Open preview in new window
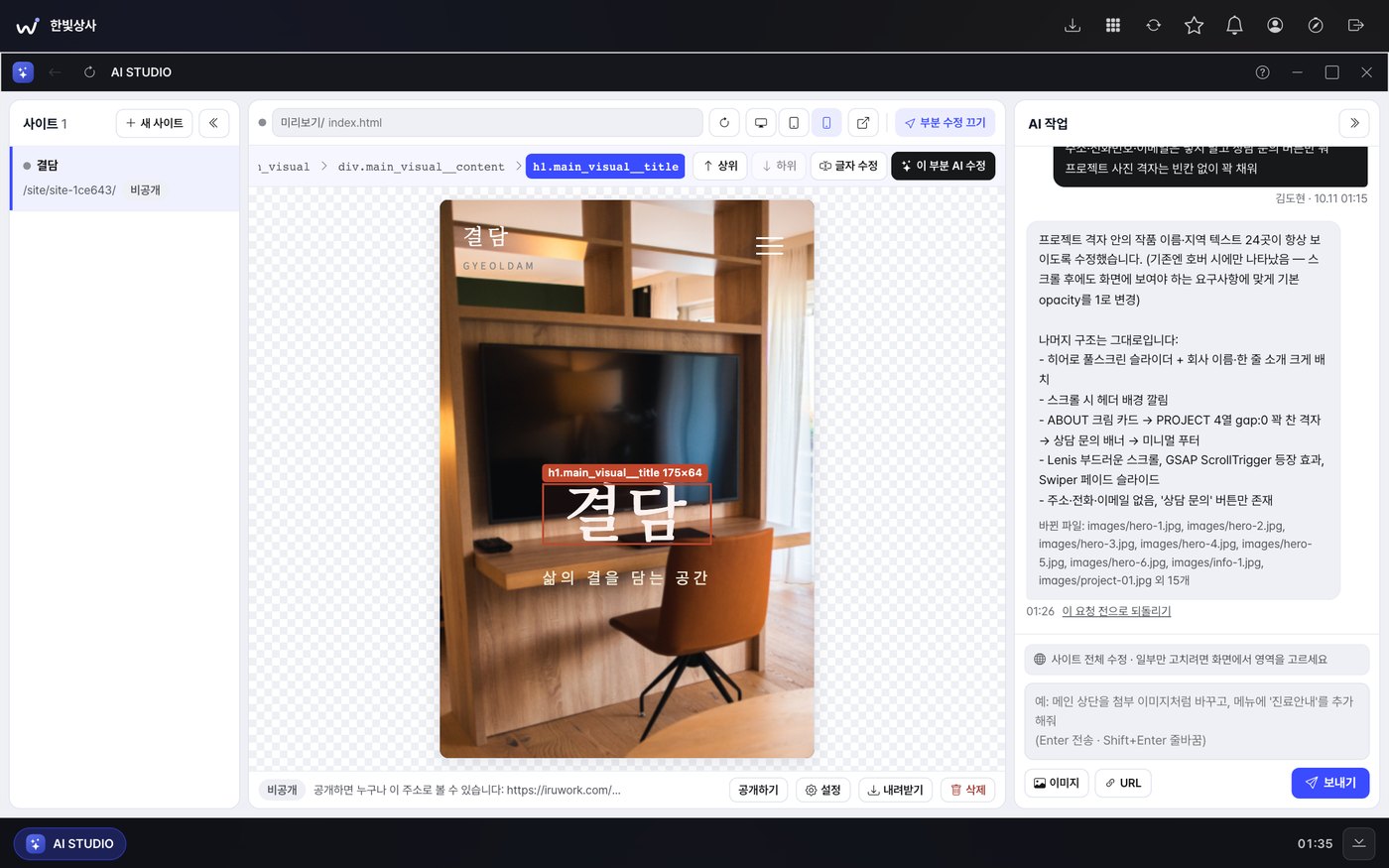The width and height of the screenshot is (1389, 868). tap(863, 123)
